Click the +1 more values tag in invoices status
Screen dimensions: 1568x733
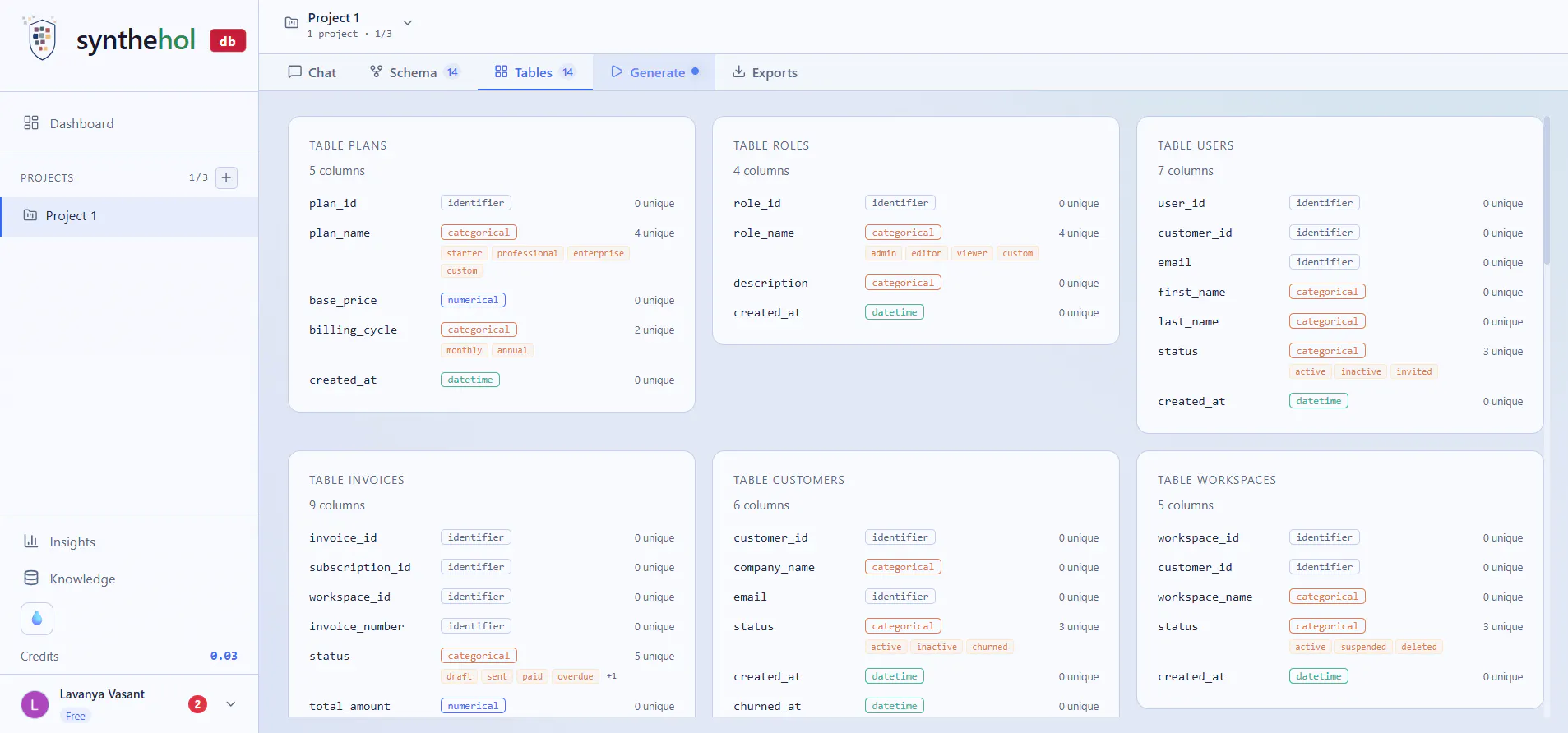click(x=612, y=676)
